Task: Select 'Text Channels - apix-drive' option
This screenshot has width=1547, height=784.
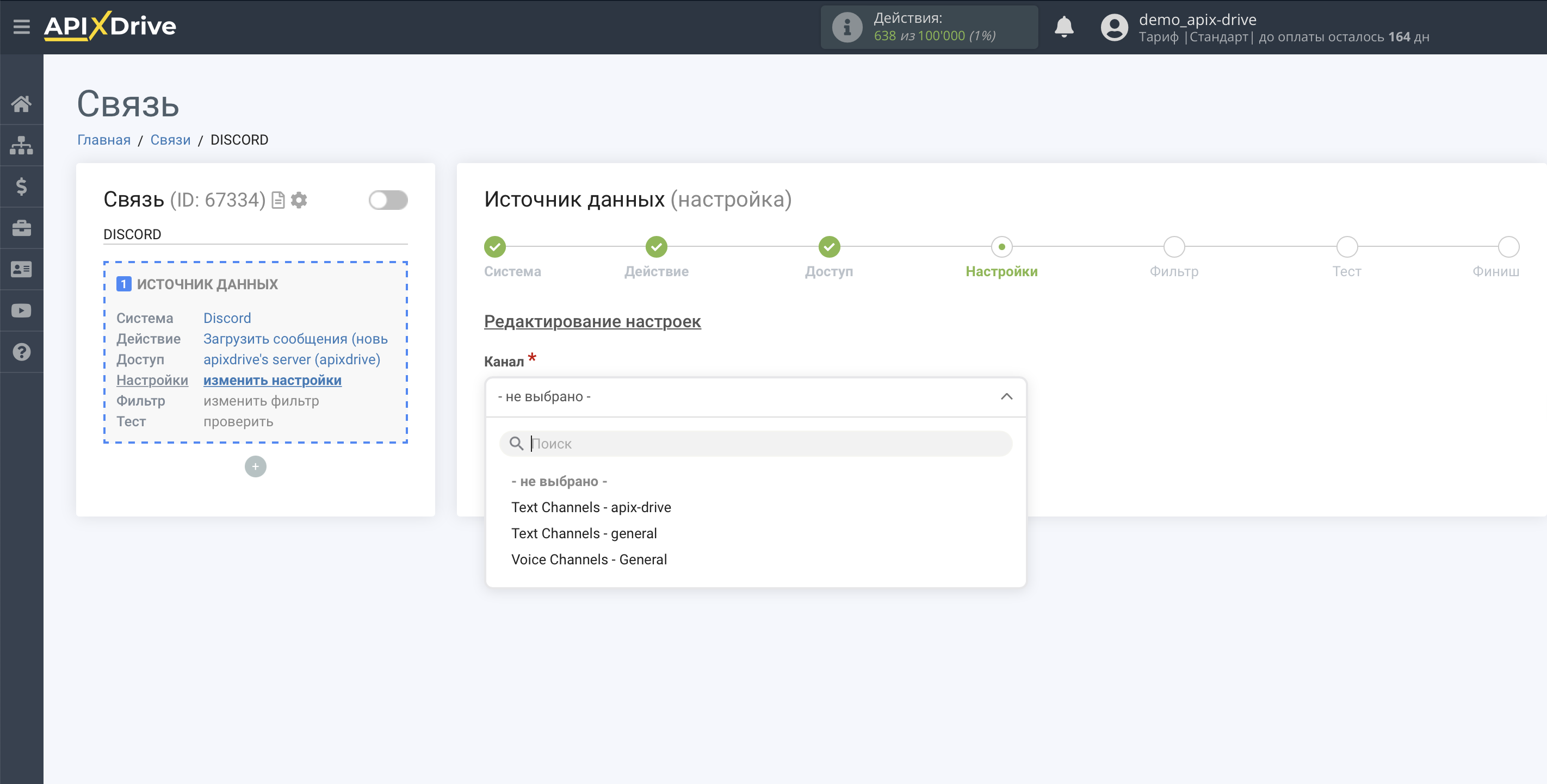Action: click(591, 508)
